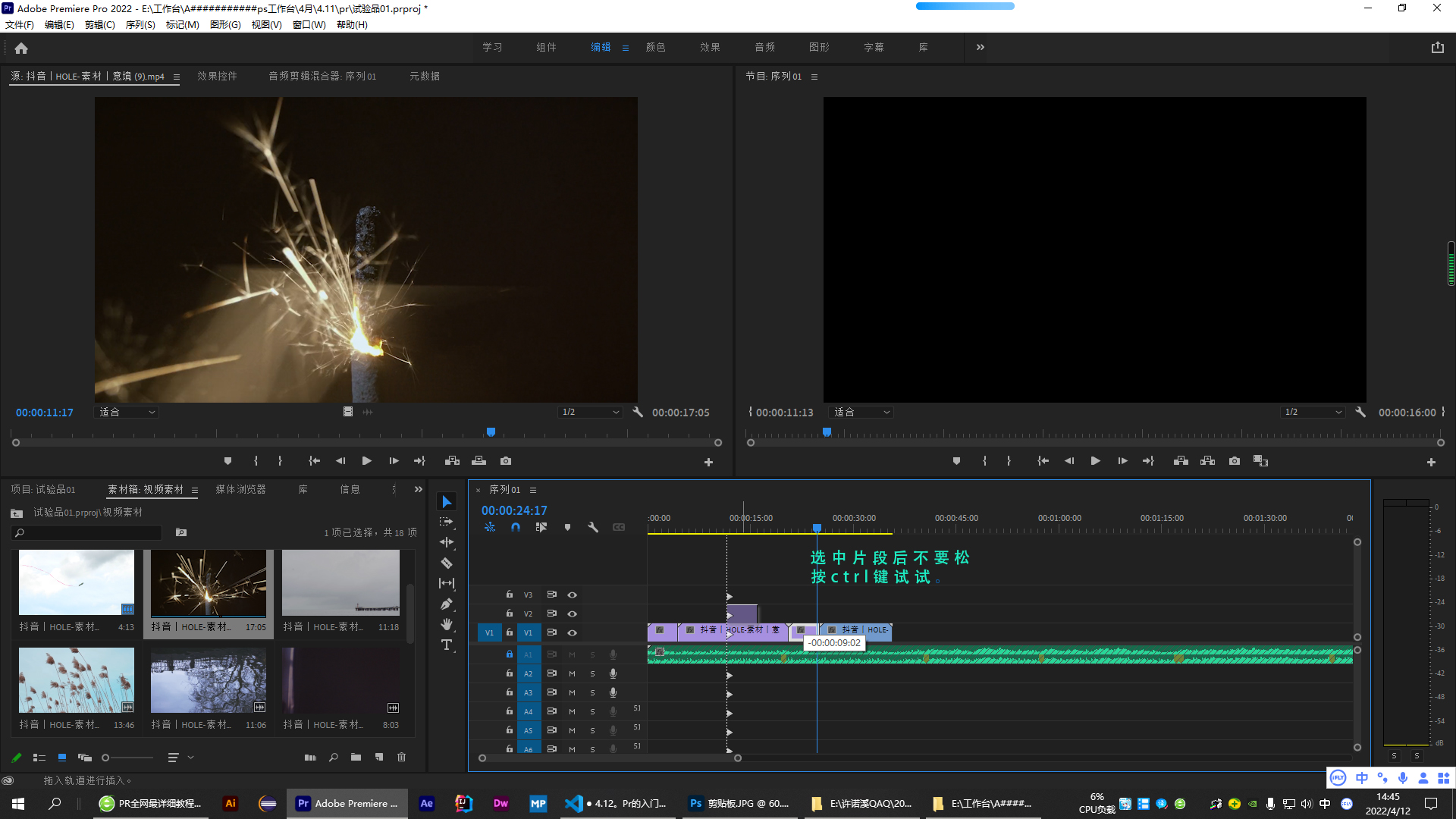Select the Type tool
Screen dimensions: 1456x819
pyautogui.click(x=447, y=645)
